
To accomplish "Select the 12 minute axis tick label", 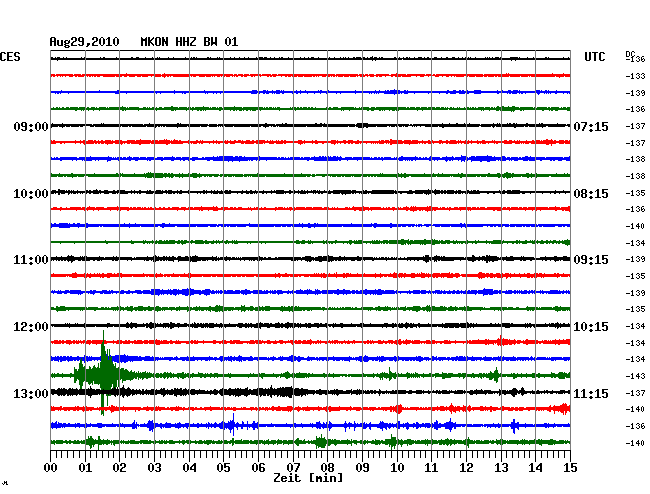I will pos(466,468).
